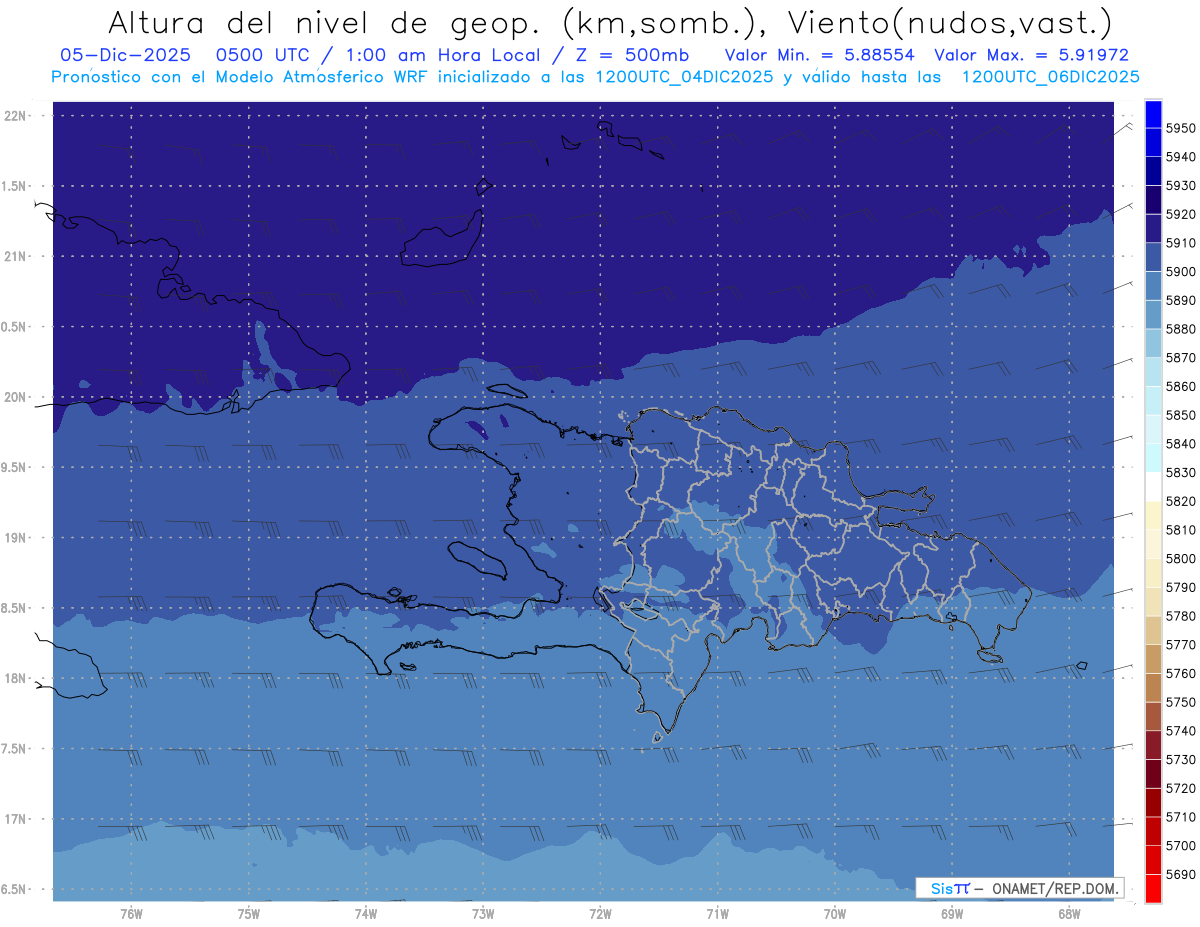Viewport: 1200px width, 927px height.
Task: Click the '5760' color bar label
Action: (x=1181, y=673)
